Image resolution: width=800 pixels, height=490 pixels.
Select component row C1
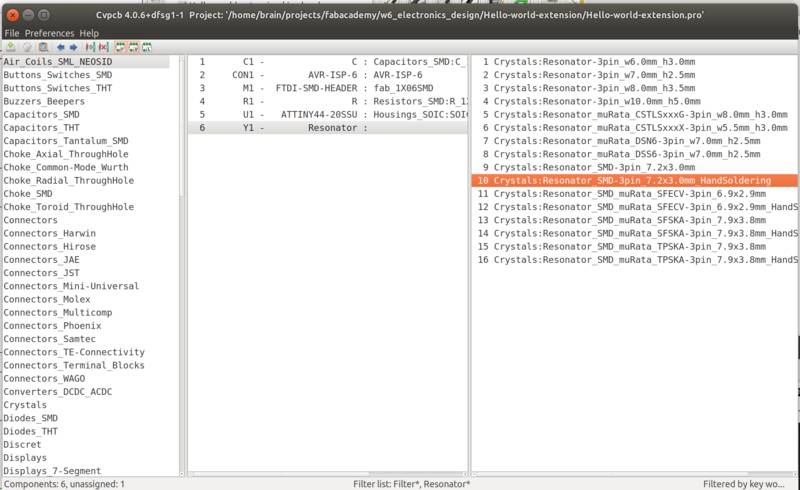pyautogui.click(x=328, y=62)
